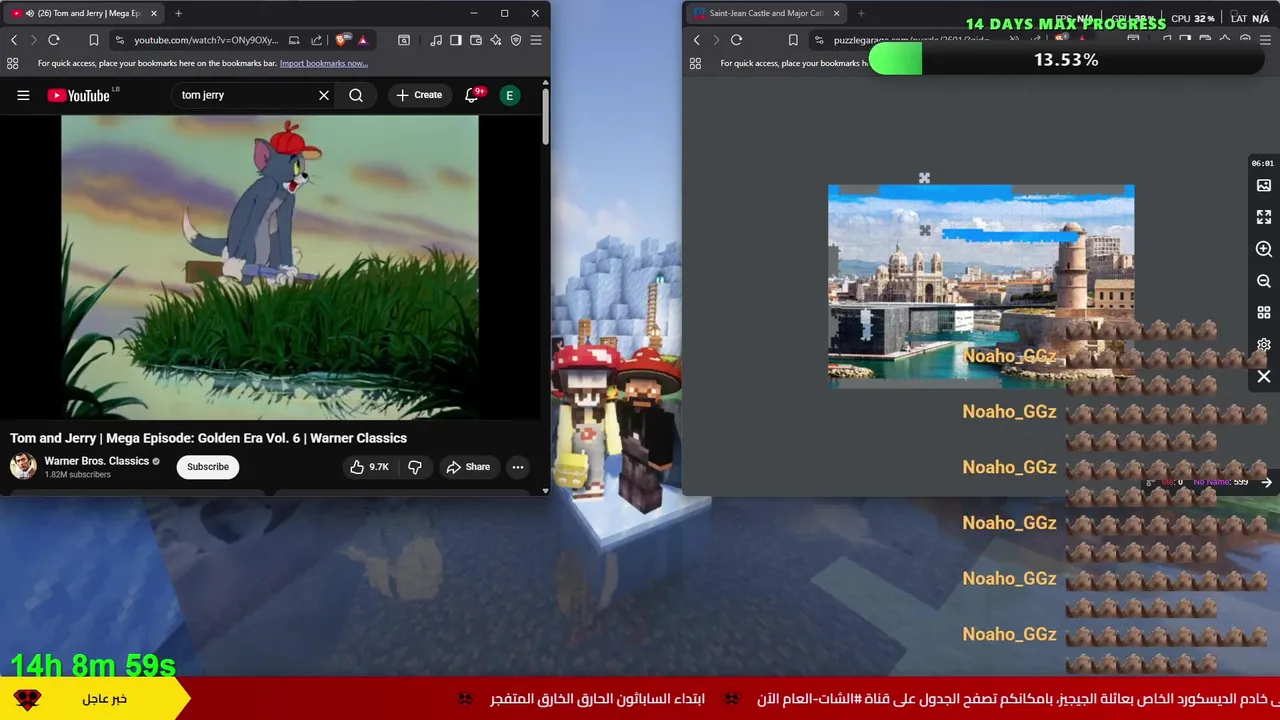Viewport: 1280px width, 720px height.
Task: Click the Tom and Jerry video player
Action: pyautogui.click(x=270, y=267)
